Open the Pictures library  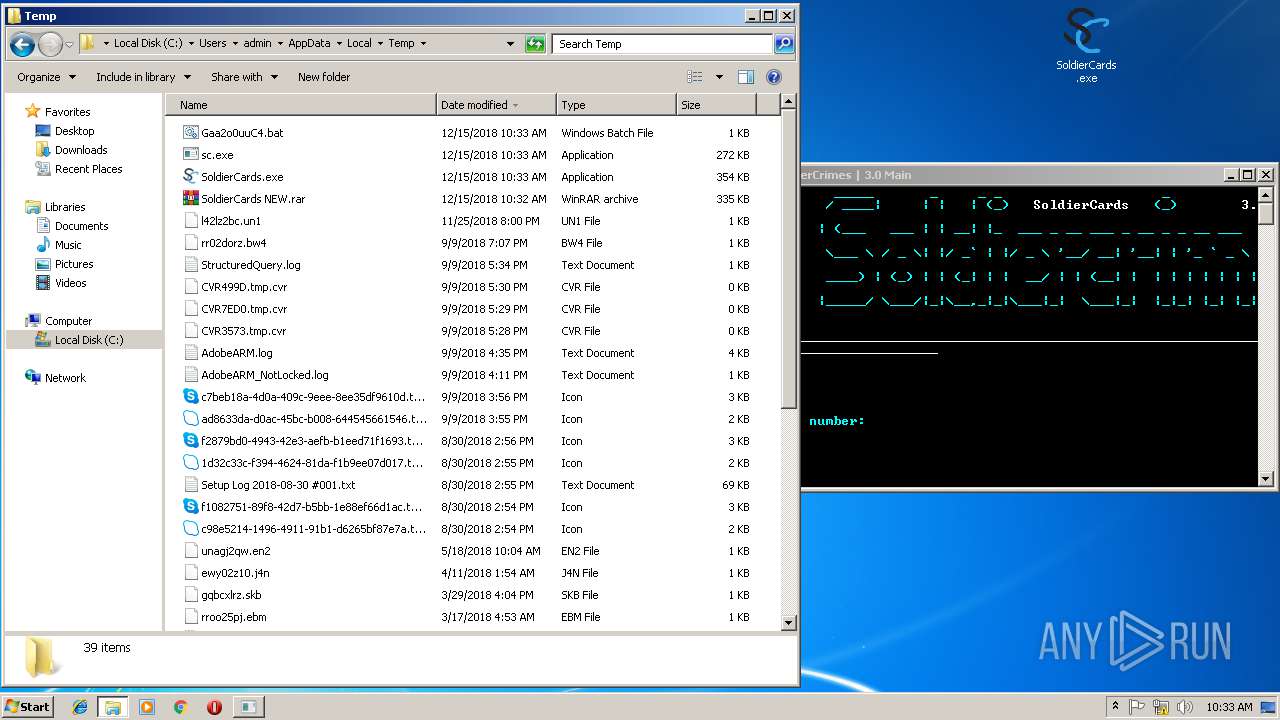[x=74, y=264]
